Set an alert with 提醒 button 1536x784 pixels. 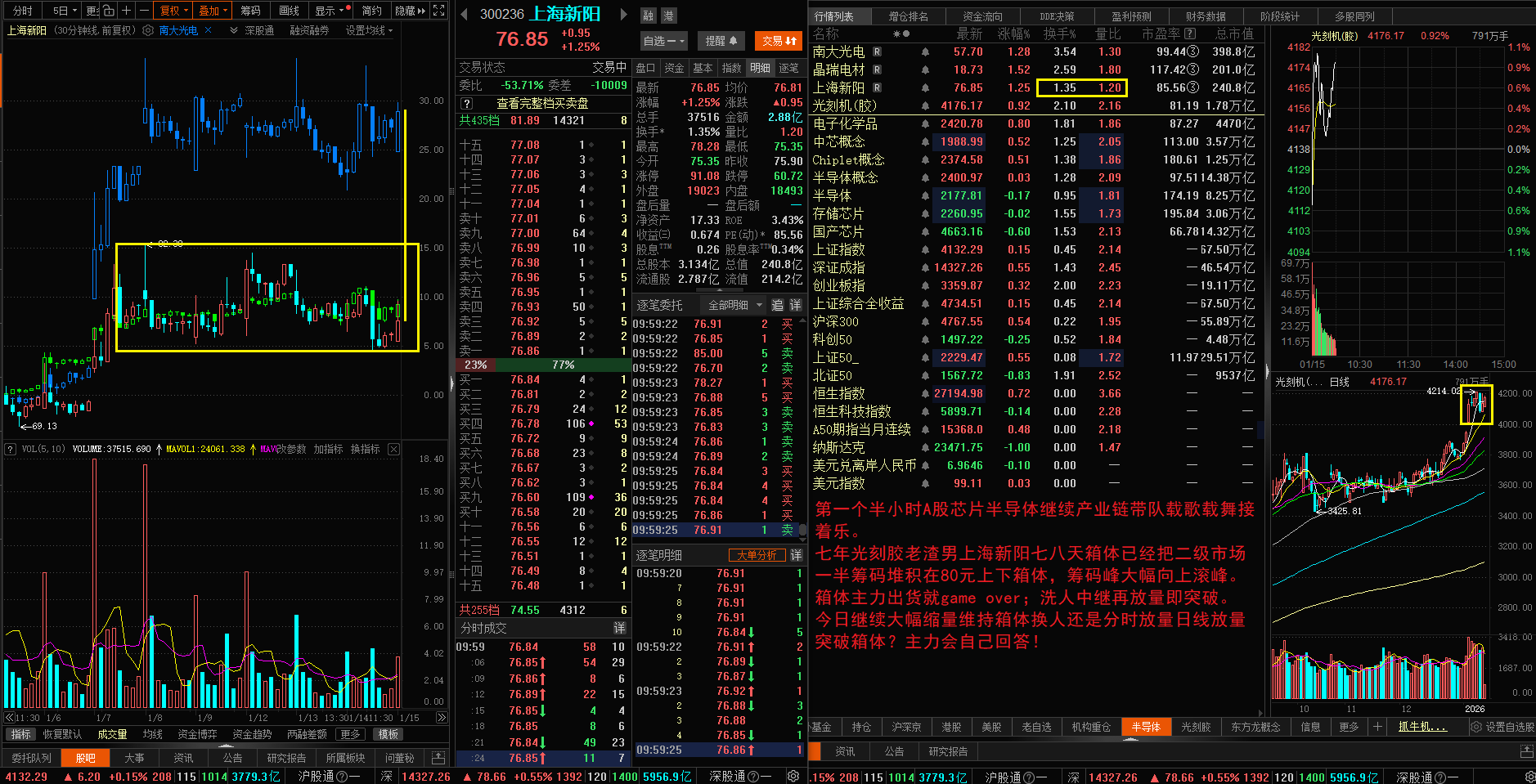721,41
